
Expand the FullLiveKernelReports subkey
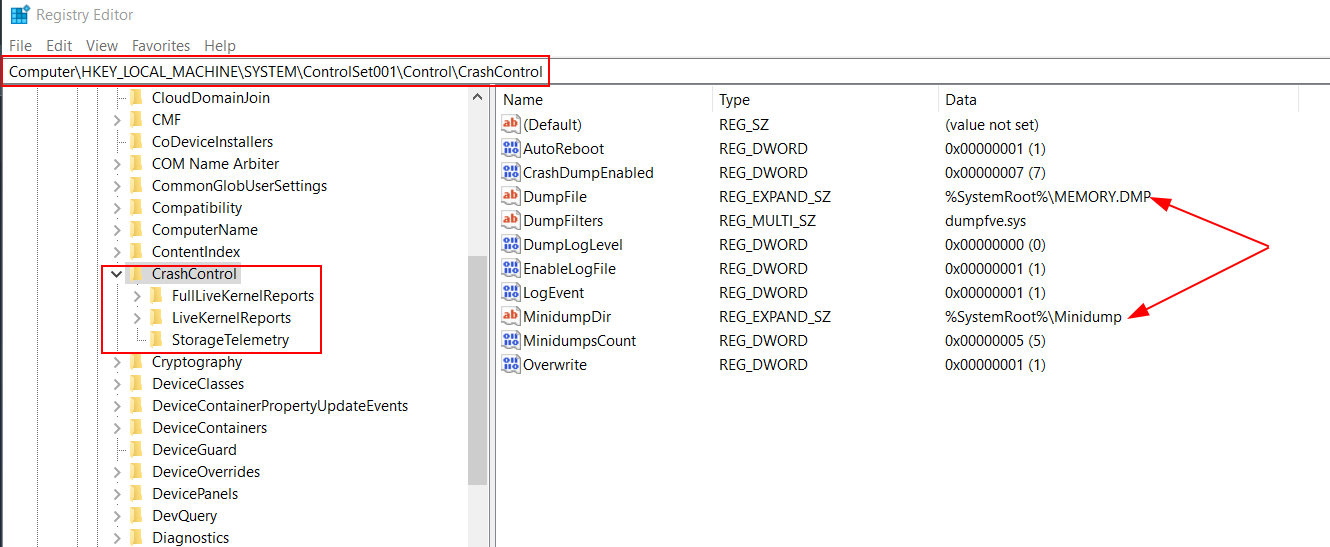tap(137, 296)
